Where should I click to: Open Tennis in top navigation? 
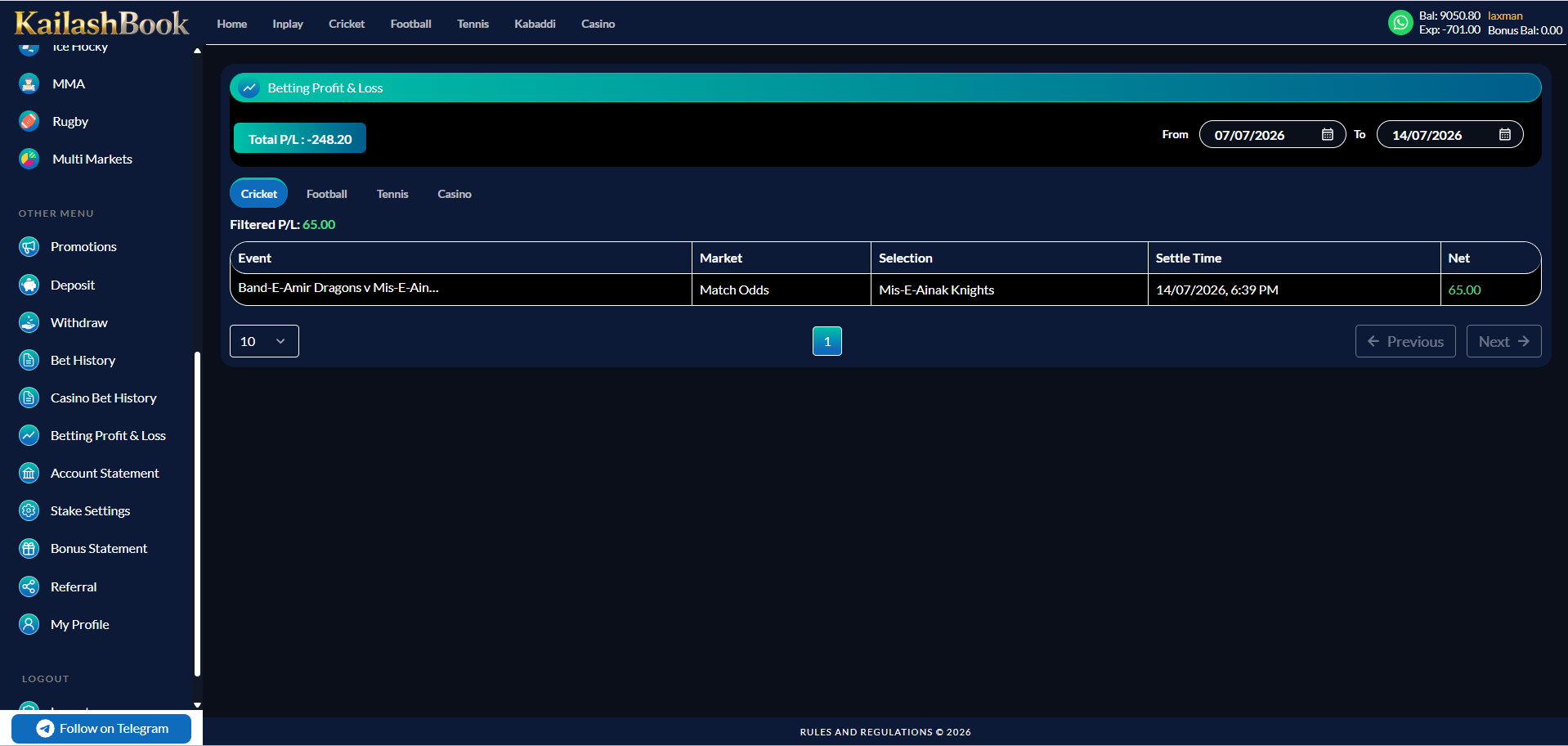point(473,24)
